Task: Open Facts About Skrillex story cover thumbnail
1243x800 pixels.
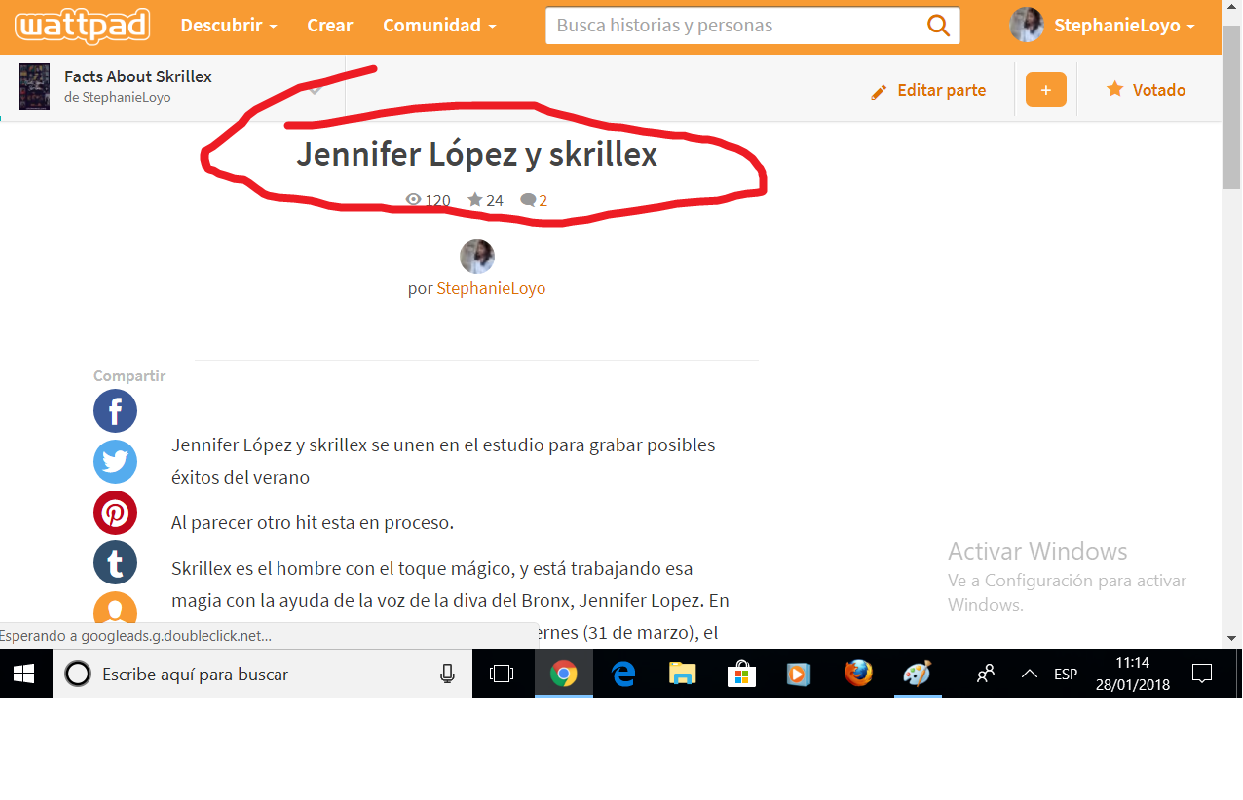Action: (x=34, y=86)
